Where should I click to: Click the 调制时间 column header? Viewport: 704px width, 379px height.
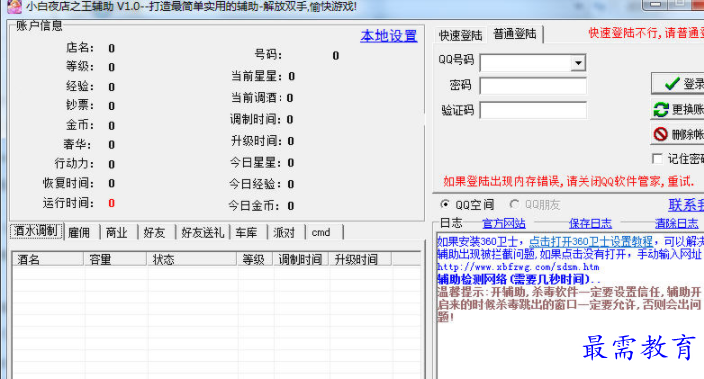[301, 259]
